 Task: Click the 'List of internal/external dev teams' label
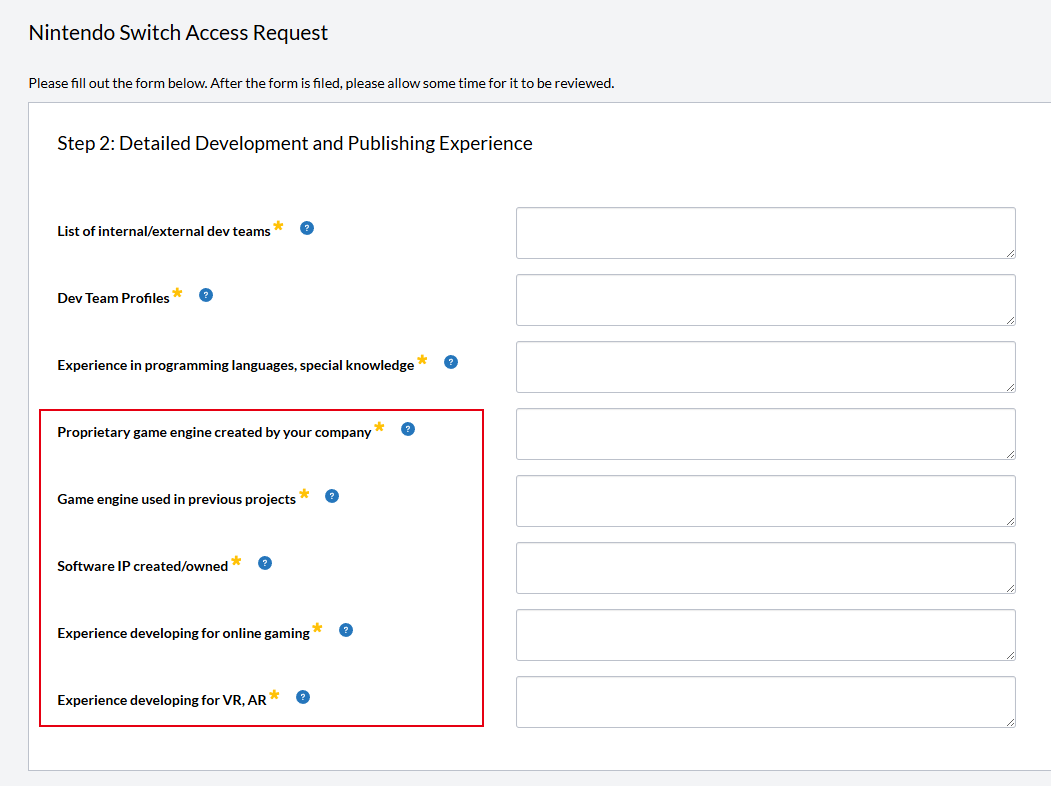click(164, 231)
